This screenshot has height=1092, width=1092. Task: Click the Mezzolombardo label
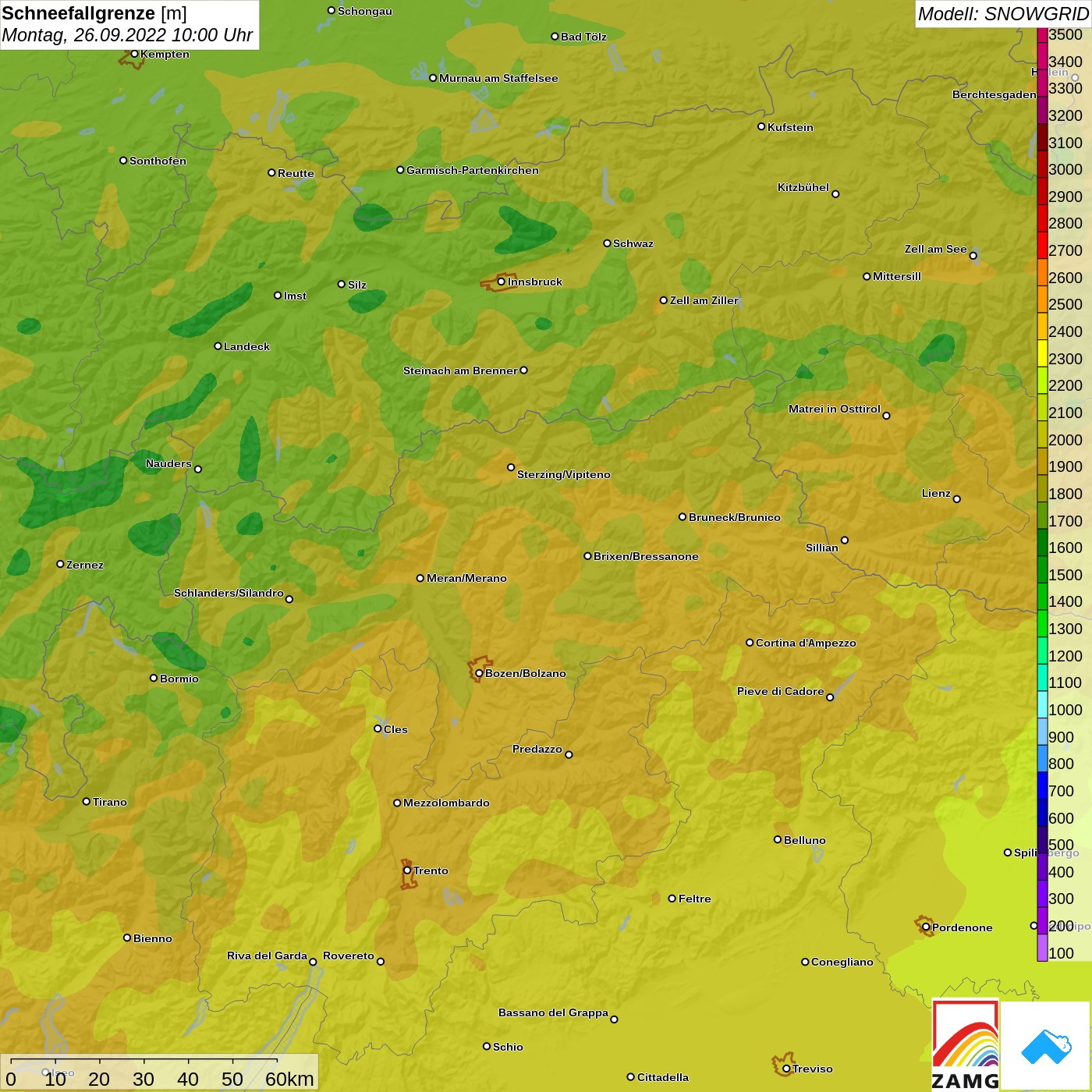click(x=446, y=803)
